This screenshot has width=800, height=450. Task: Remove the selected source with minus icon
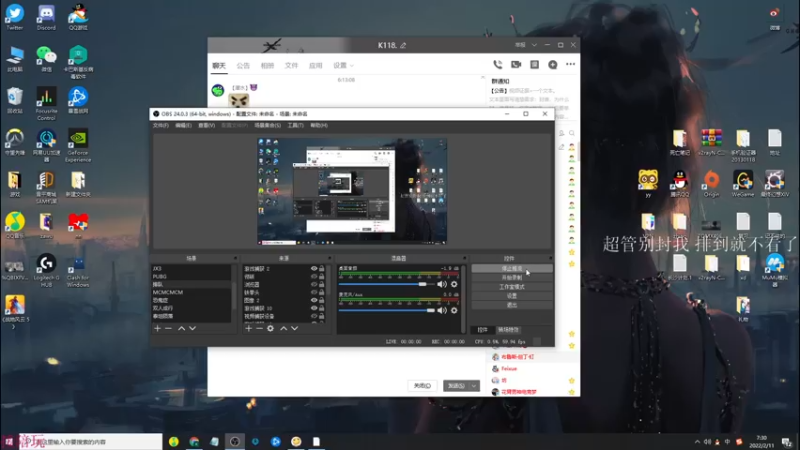coord(259,329)
